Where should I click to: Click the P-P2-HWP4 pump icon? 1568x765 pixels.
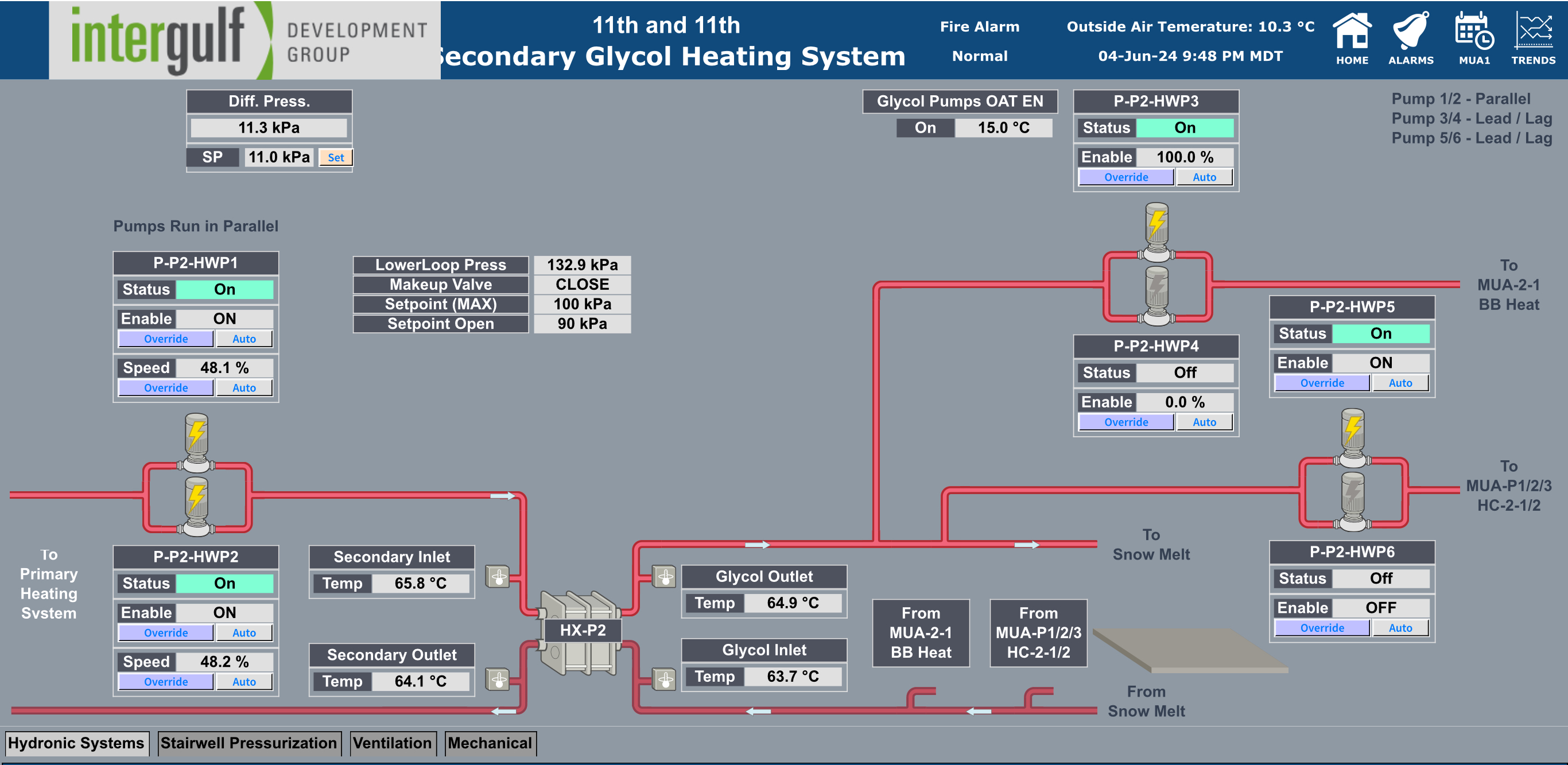(x=1156, y=296)
